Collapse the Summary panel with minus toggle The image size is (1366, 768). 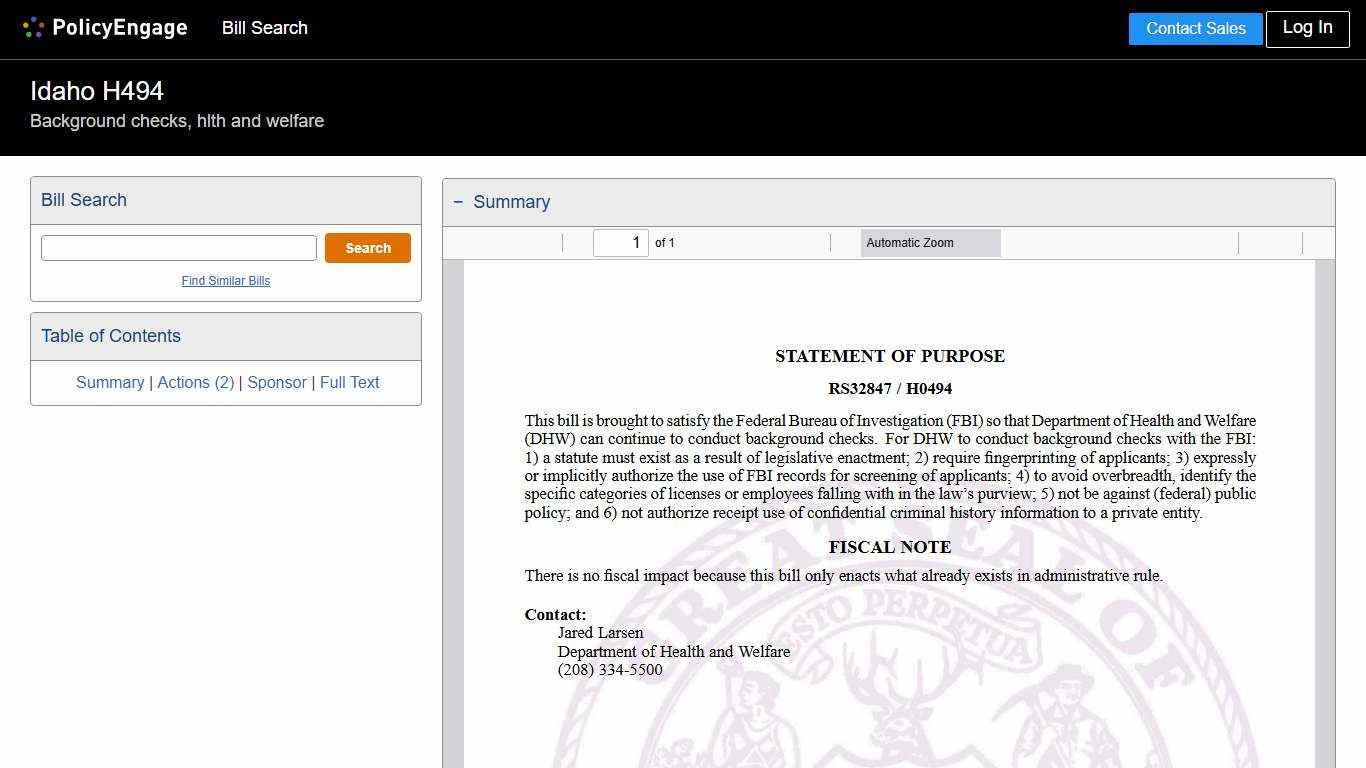(458, 202)
